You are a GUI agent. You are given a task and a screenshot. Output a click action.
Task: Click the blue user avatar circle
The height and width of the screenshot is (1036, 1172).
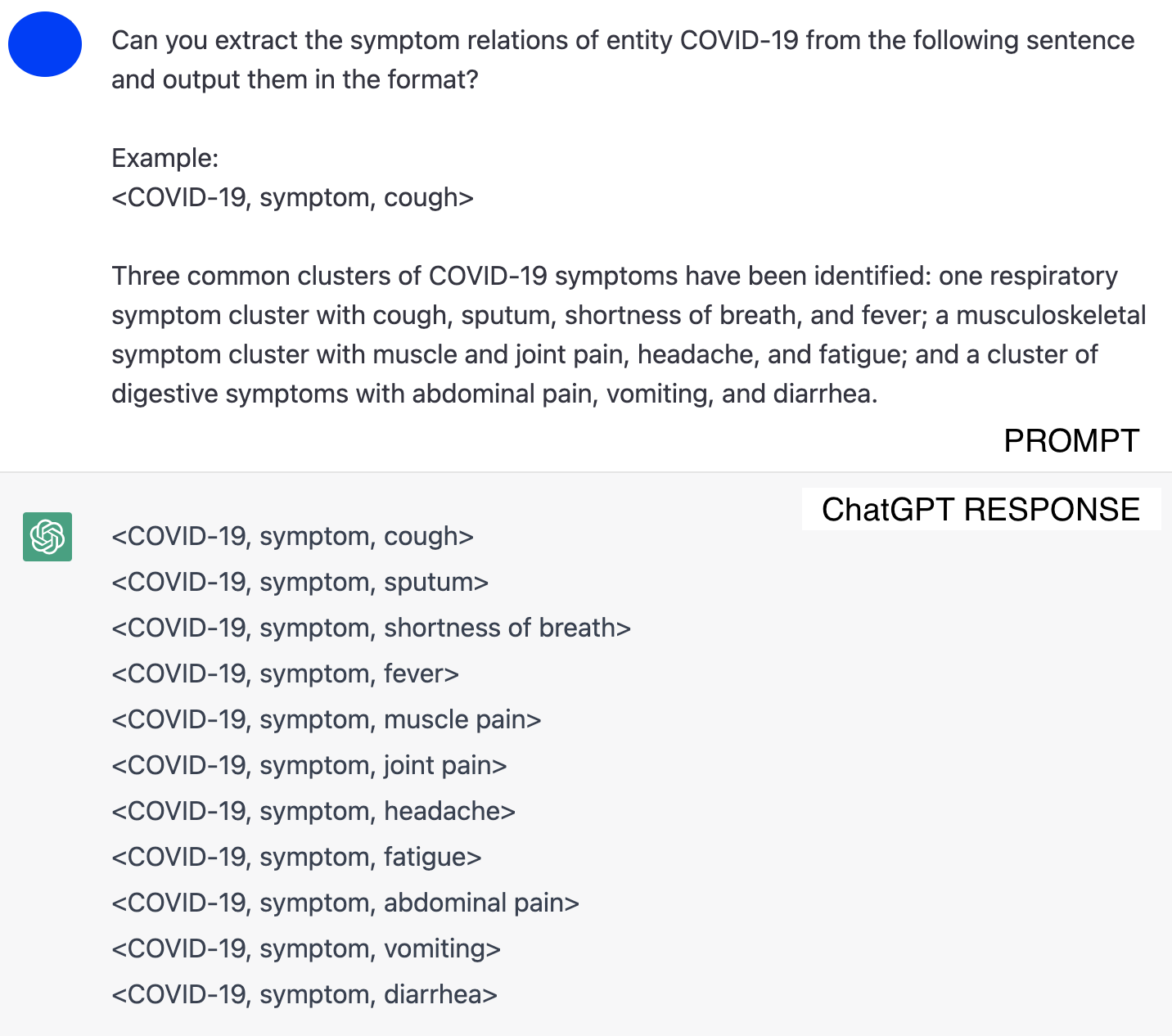click(x=45, y=44)
